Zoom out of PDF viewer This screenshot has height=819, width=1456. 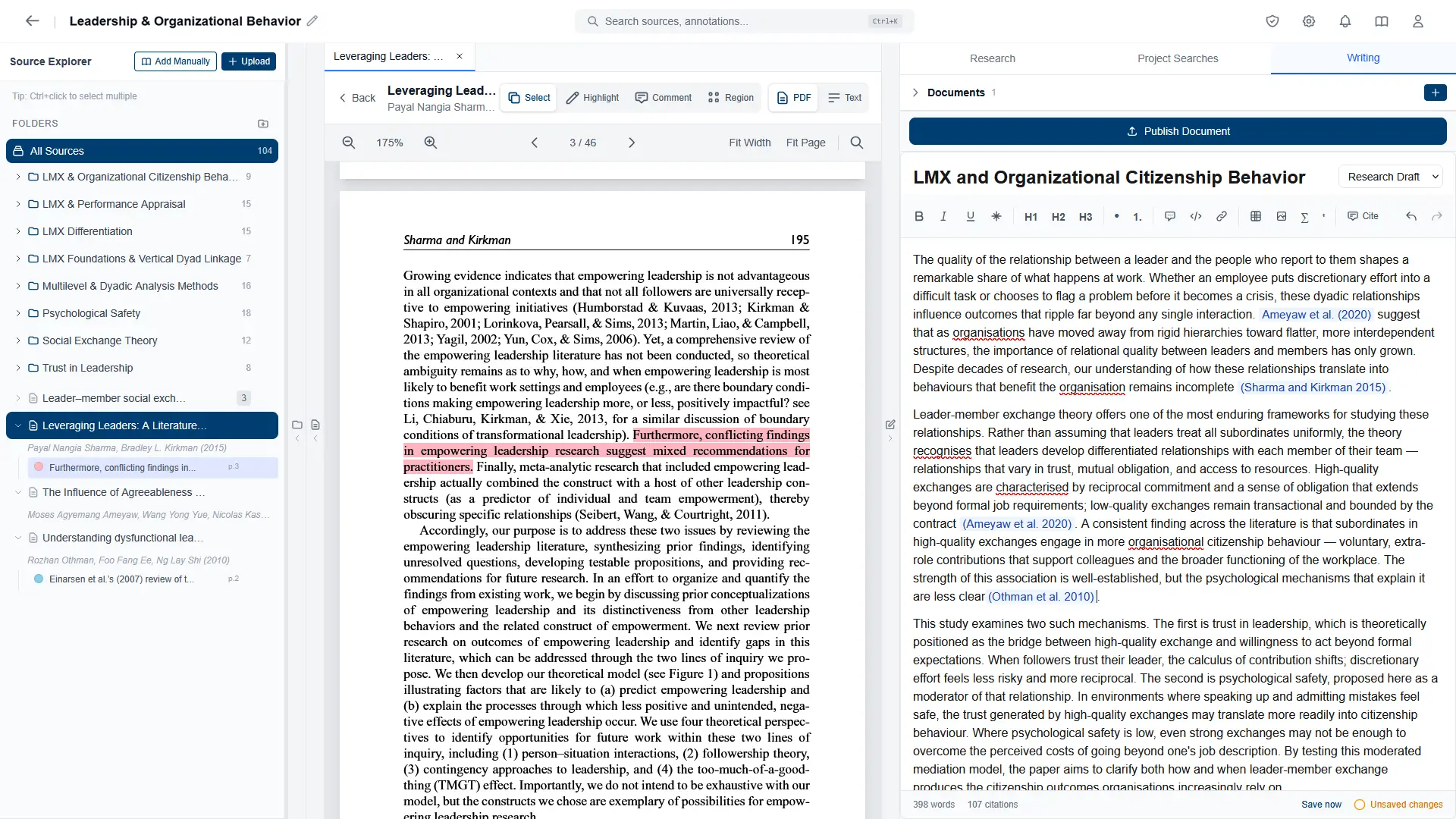pos(349,143)
